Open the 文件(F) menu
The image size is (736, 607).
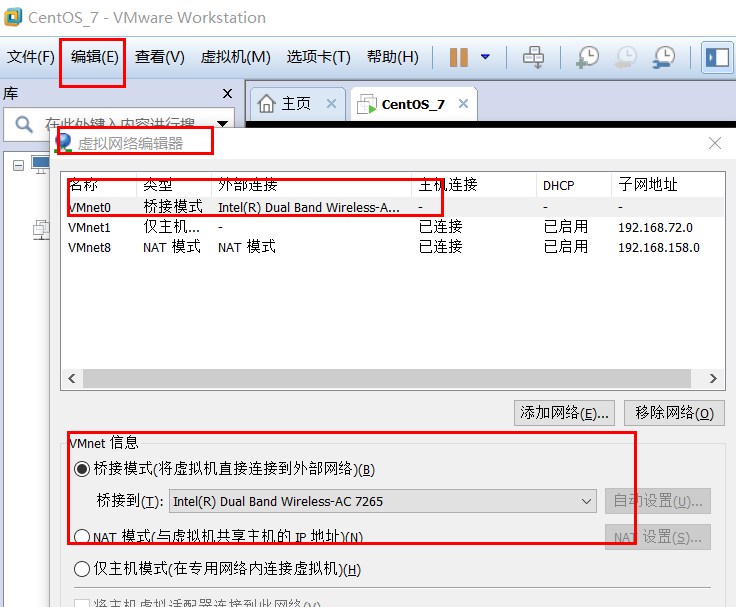[31, 57]
